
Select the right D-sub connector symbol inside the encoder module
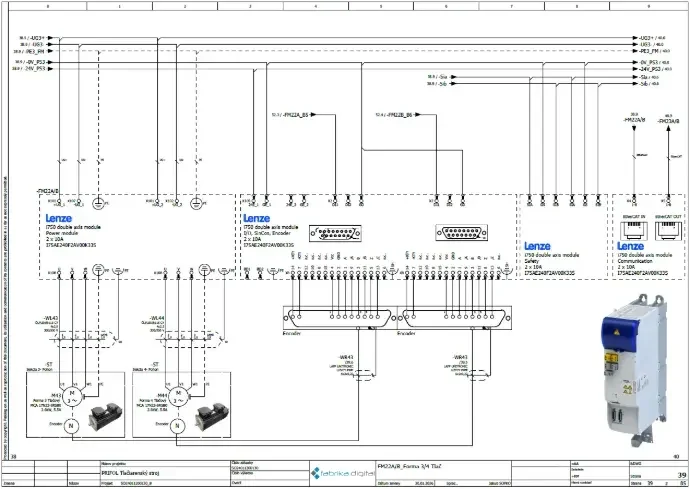pyautogui.click(x=462, y=233)
